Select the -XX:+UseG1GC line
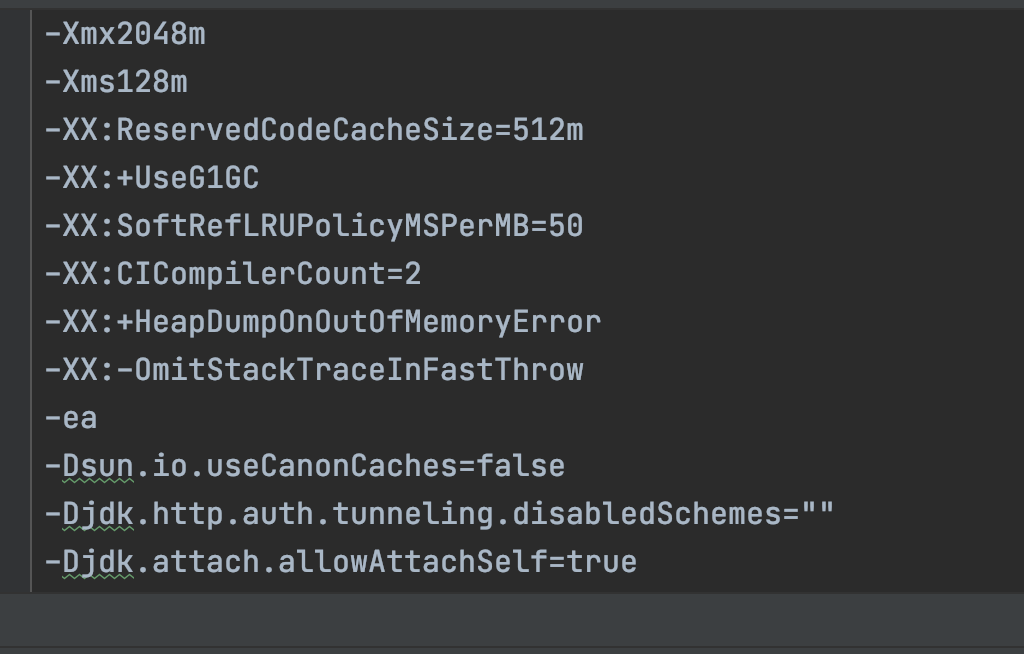 (x=152, y=178)
